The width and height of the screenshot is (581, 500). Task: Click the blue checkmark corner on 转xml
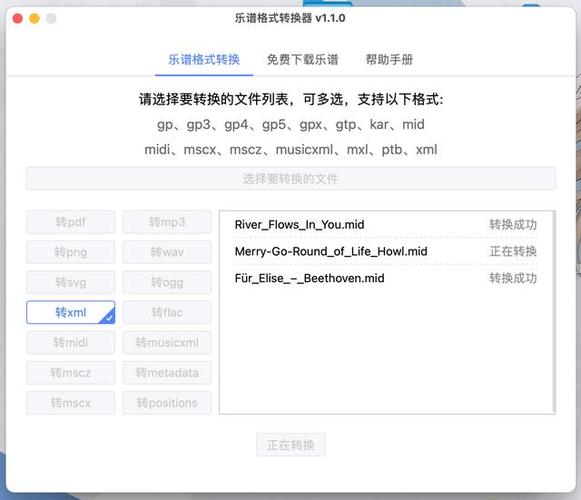click(x=109, y=317)
